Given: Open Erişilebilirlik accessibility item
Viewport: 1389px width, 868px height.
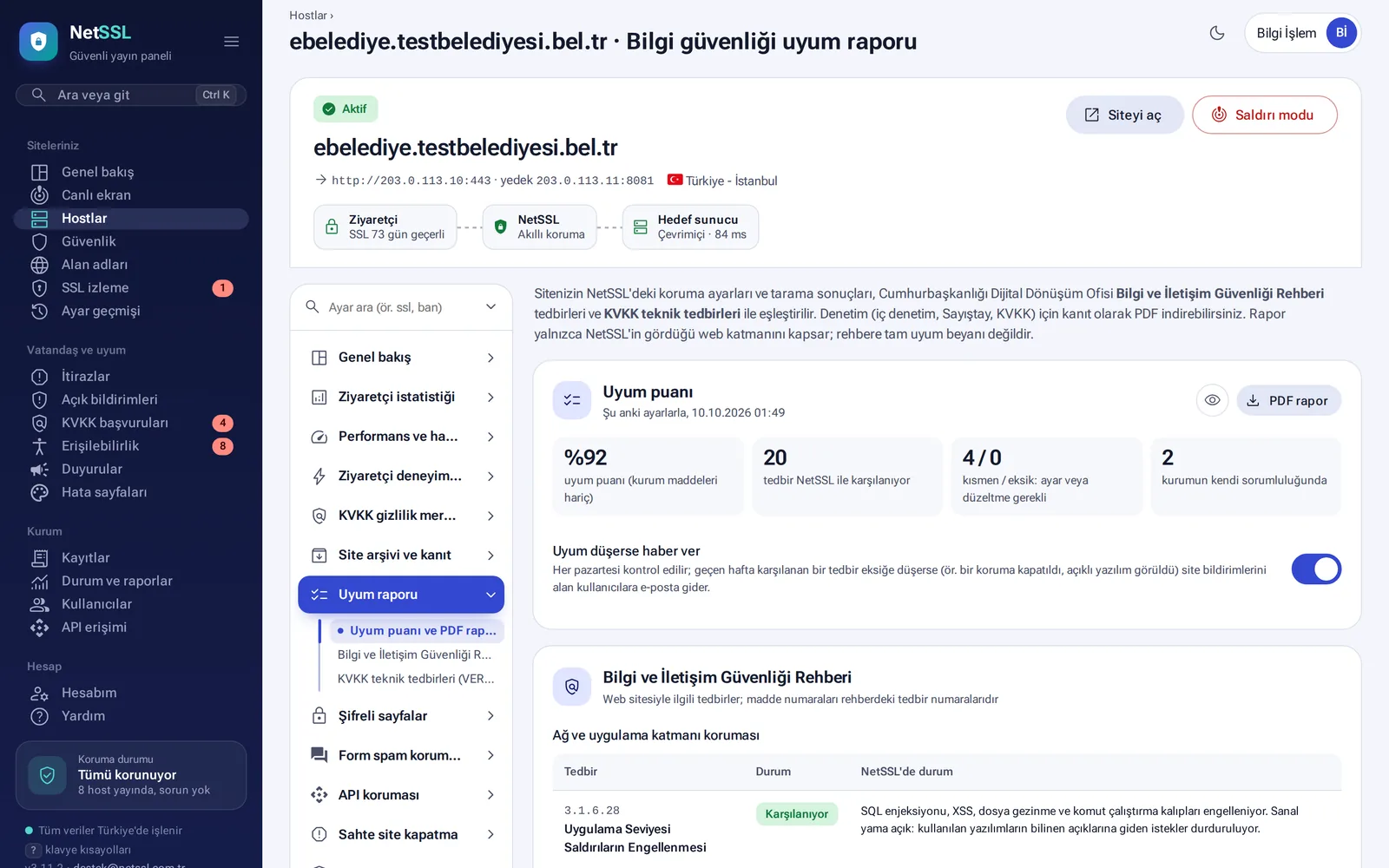Looking at the screenshot, I should (131, 446).
